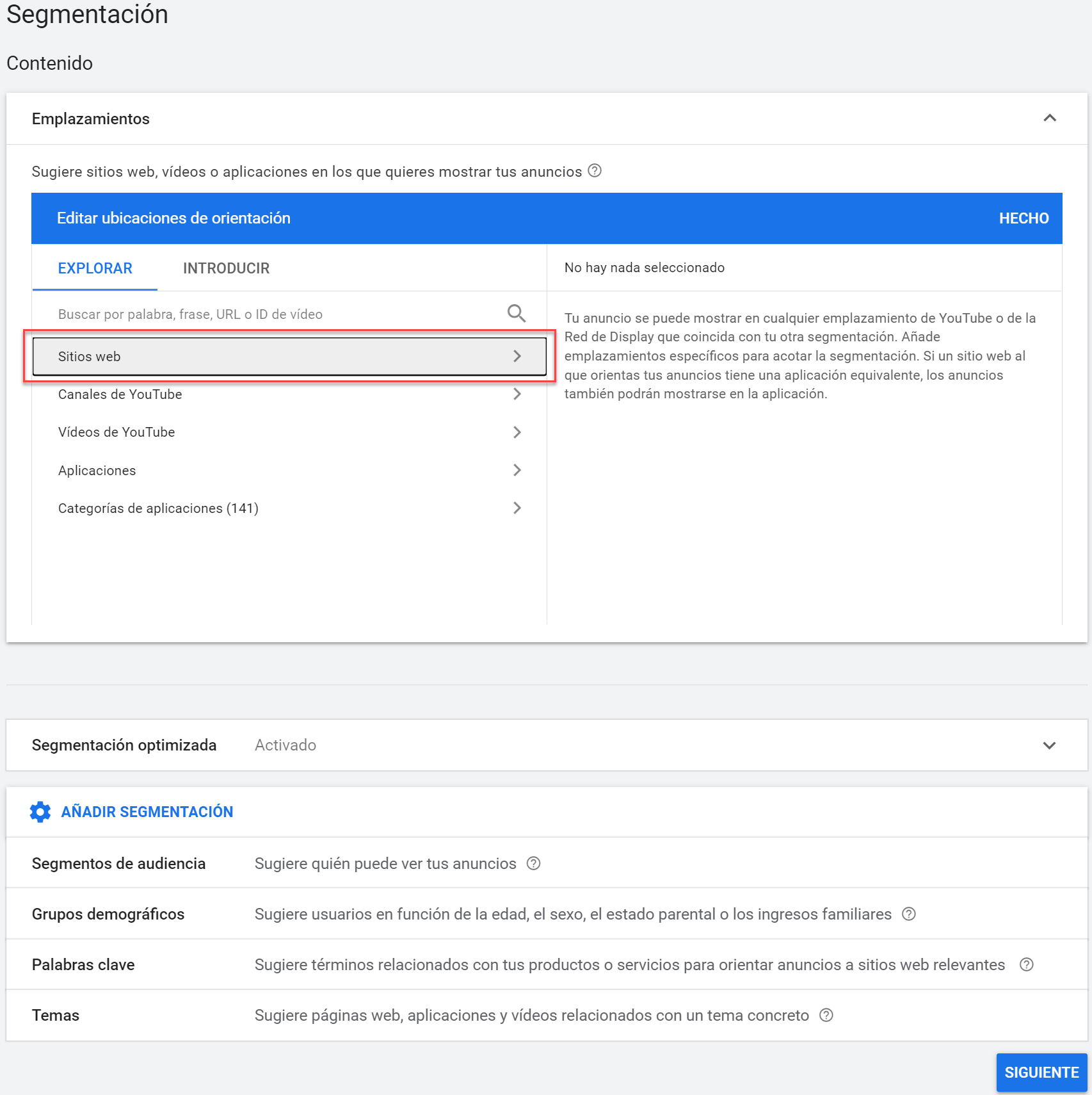Click the Añadir segmentación link
The height and width of the screenshot is (1095, 1092).
pos(147,812)
